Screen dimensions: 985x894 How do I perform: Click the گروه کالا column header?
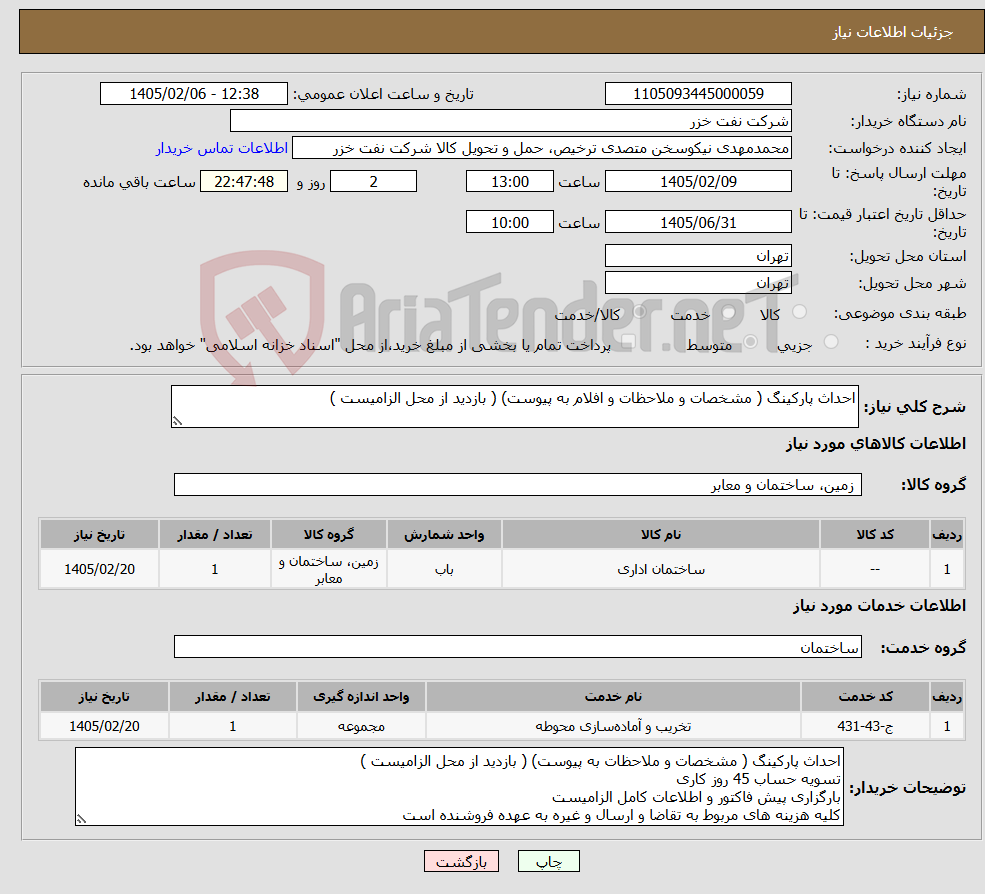pyautogui.click(x=329, y=534)
